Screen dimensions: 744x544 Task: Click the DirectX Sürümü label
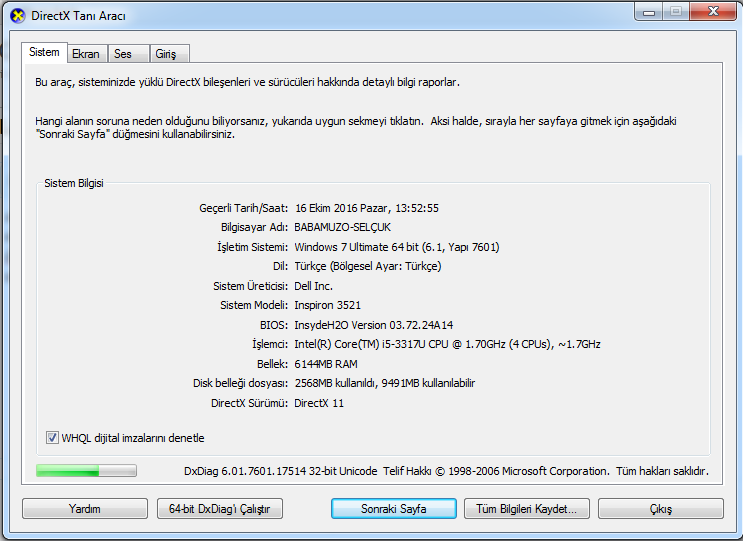click(250, 403)
